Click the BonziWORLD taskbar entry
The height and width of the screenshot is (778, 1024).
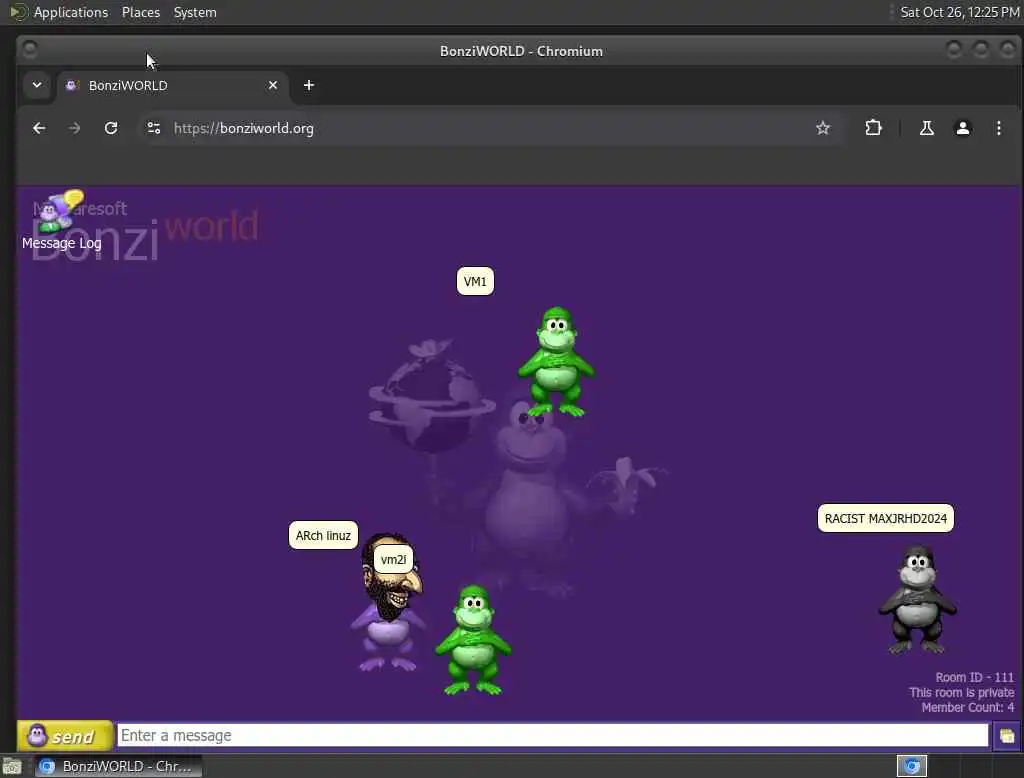118,766
